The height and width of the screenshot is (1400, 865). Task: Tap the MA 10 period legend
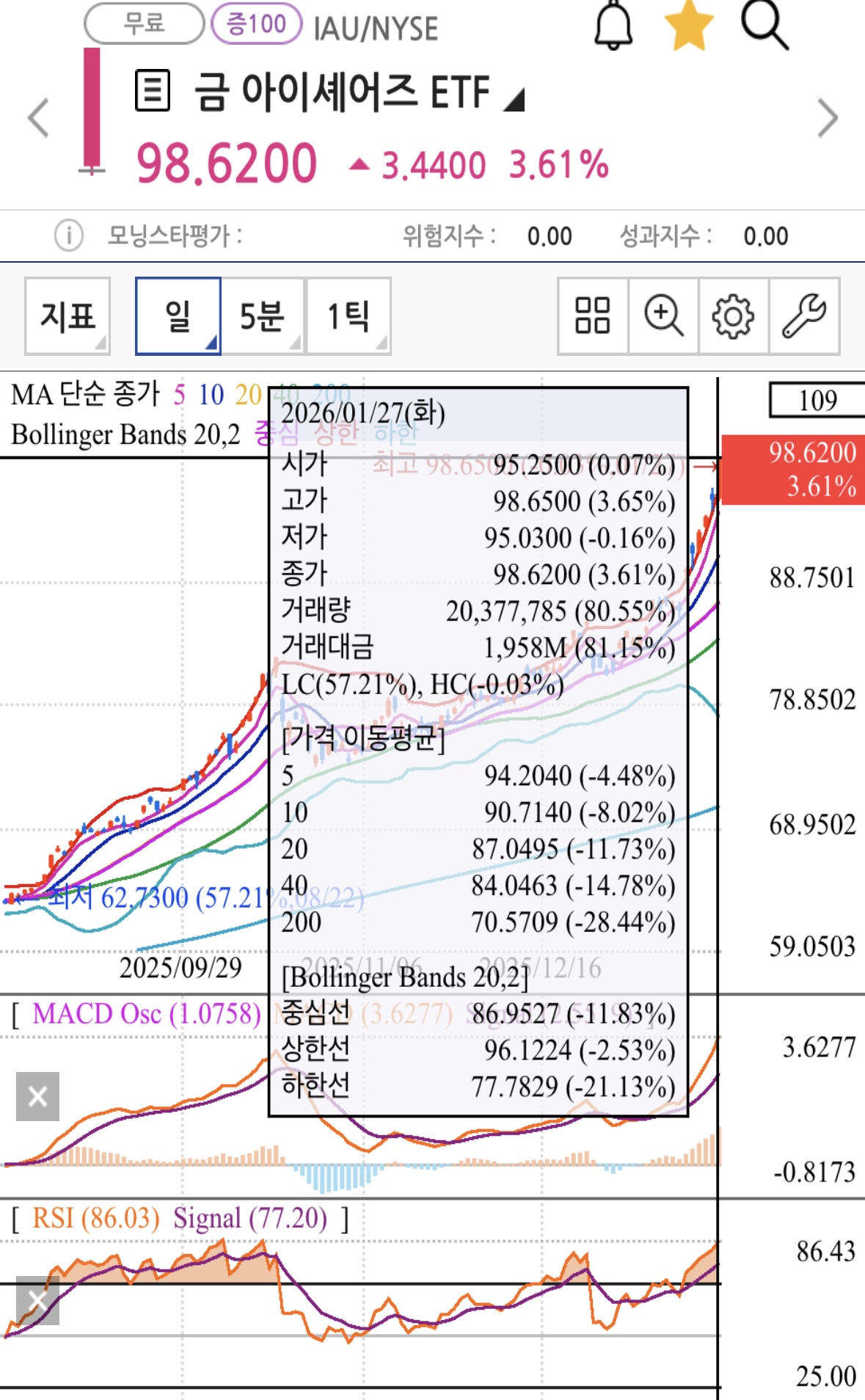pos(211,395)
